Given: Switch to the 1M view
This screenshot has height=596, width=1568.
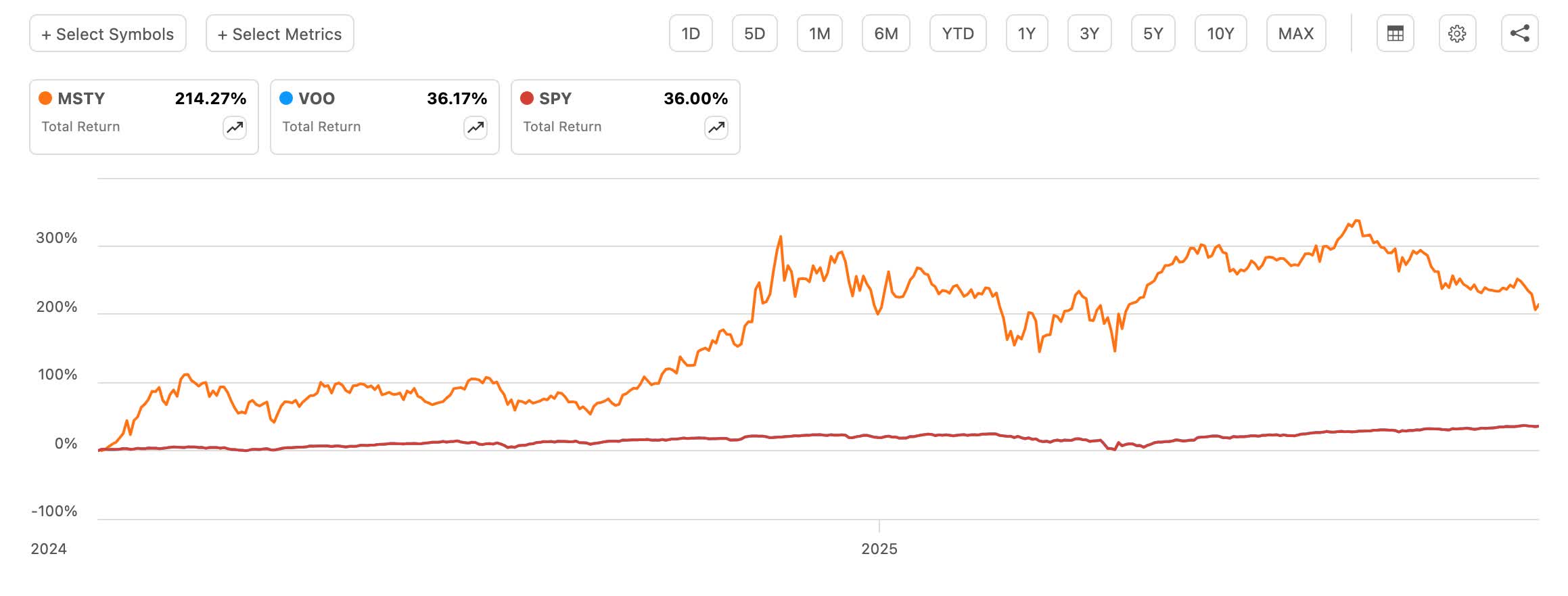Looking at the screenshot, I should (820, 32).
